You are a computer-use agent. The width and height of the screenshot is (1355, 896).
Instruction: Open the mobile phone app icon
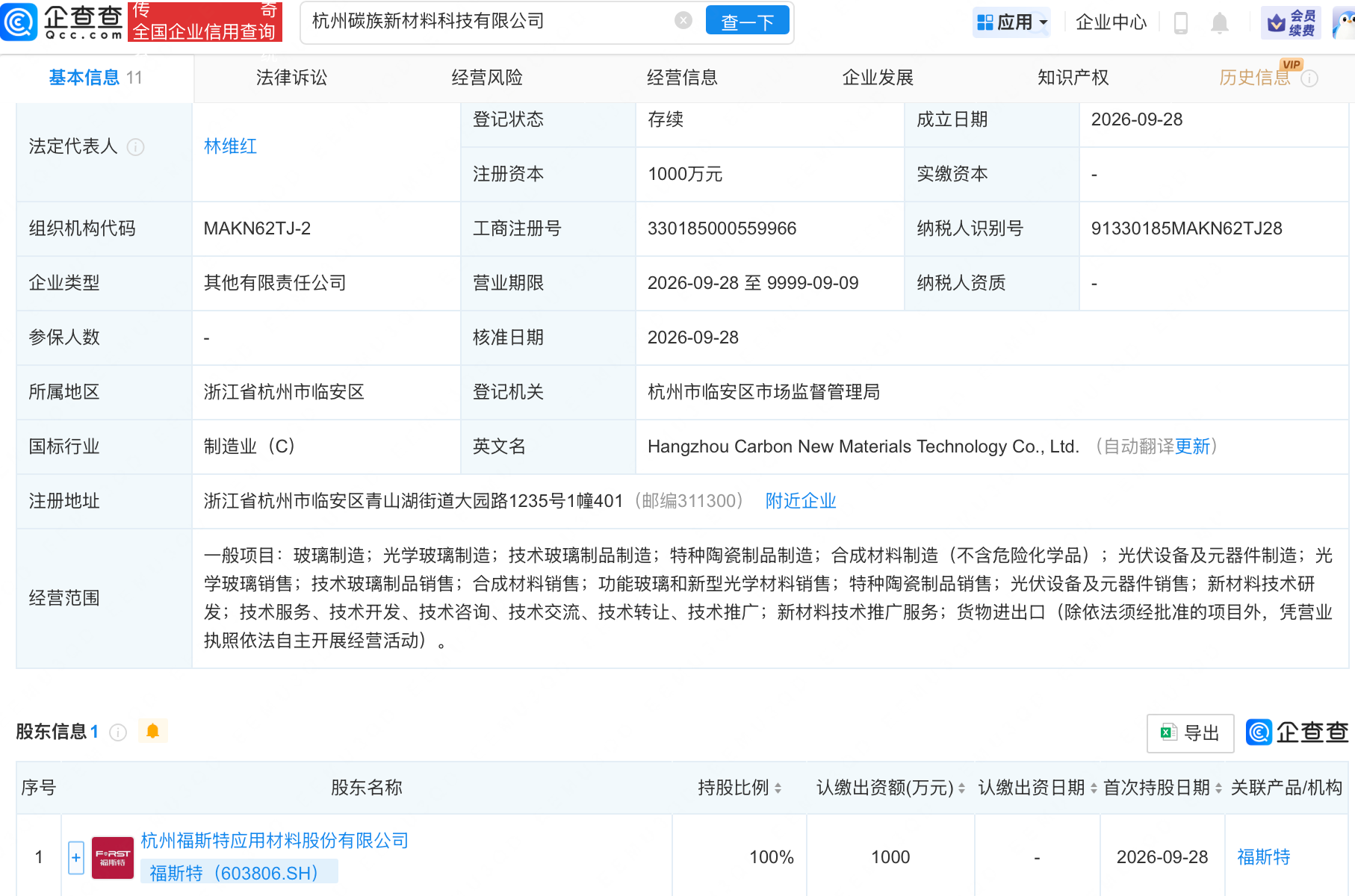click(x=1181, y=23)
